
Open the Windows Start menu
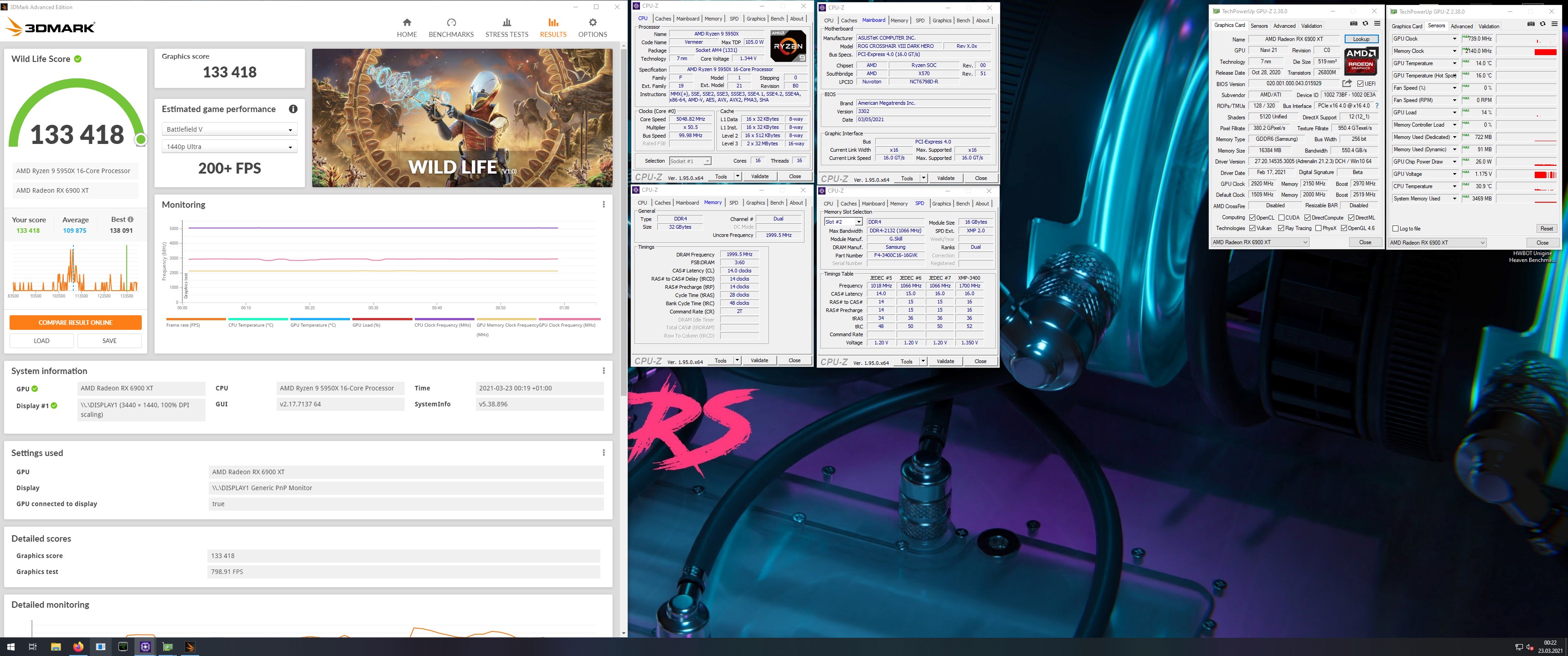click(x=10, y=647)
